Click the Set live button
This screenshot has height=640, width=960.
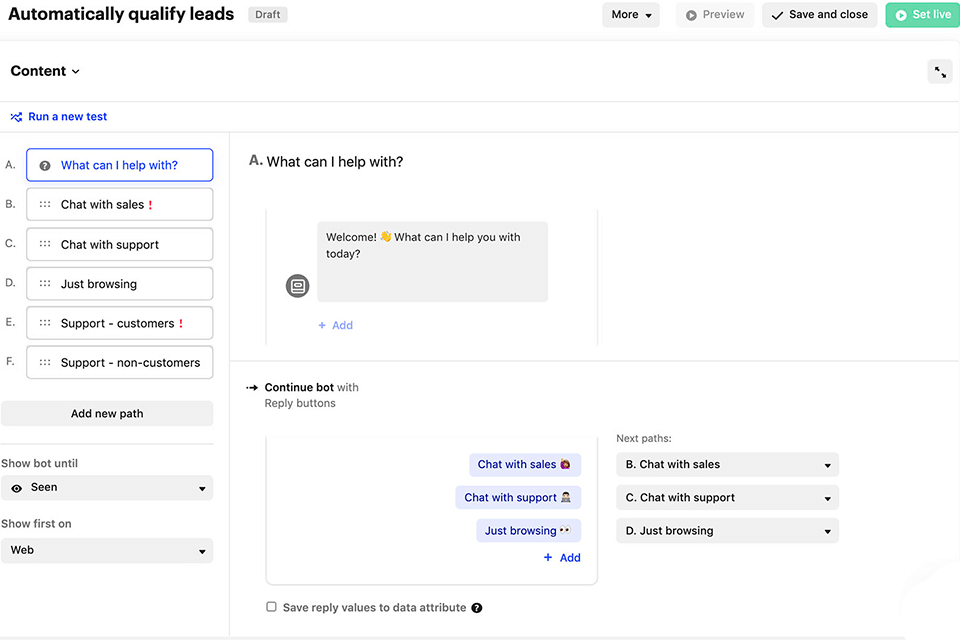pos(921,15)
